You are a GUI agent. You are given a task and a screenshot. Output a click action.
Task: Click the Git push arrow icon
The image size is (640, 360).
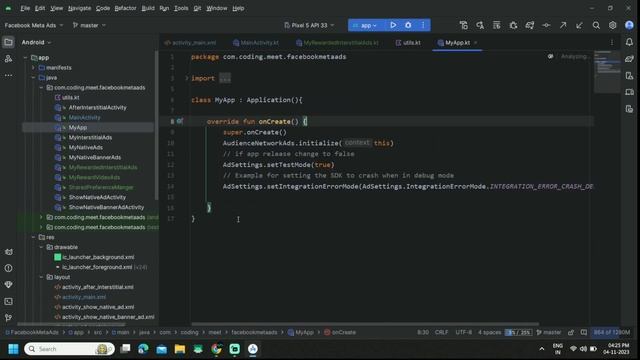pyautogui.click(x=563, y=25)
